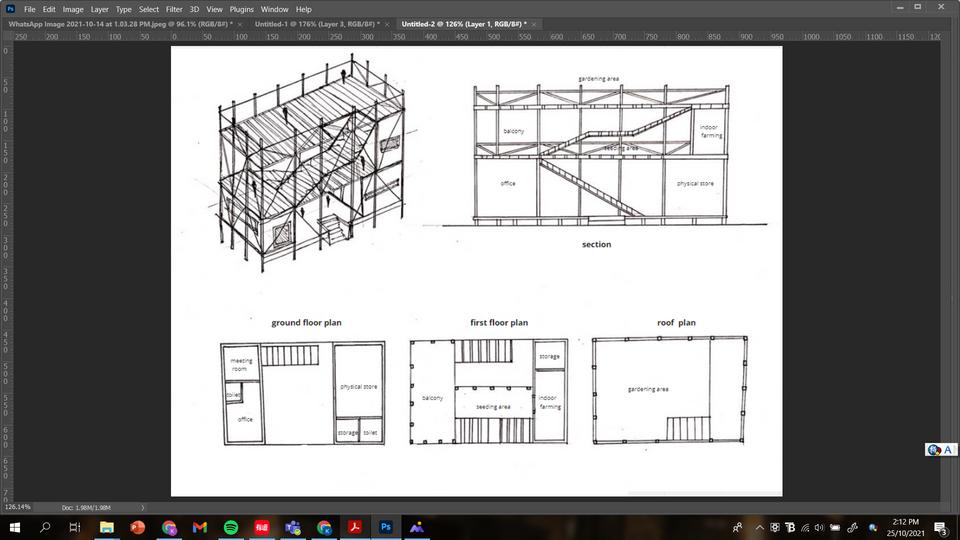
Task: Open the Windows Start menu
Action: tap(15, 527)
